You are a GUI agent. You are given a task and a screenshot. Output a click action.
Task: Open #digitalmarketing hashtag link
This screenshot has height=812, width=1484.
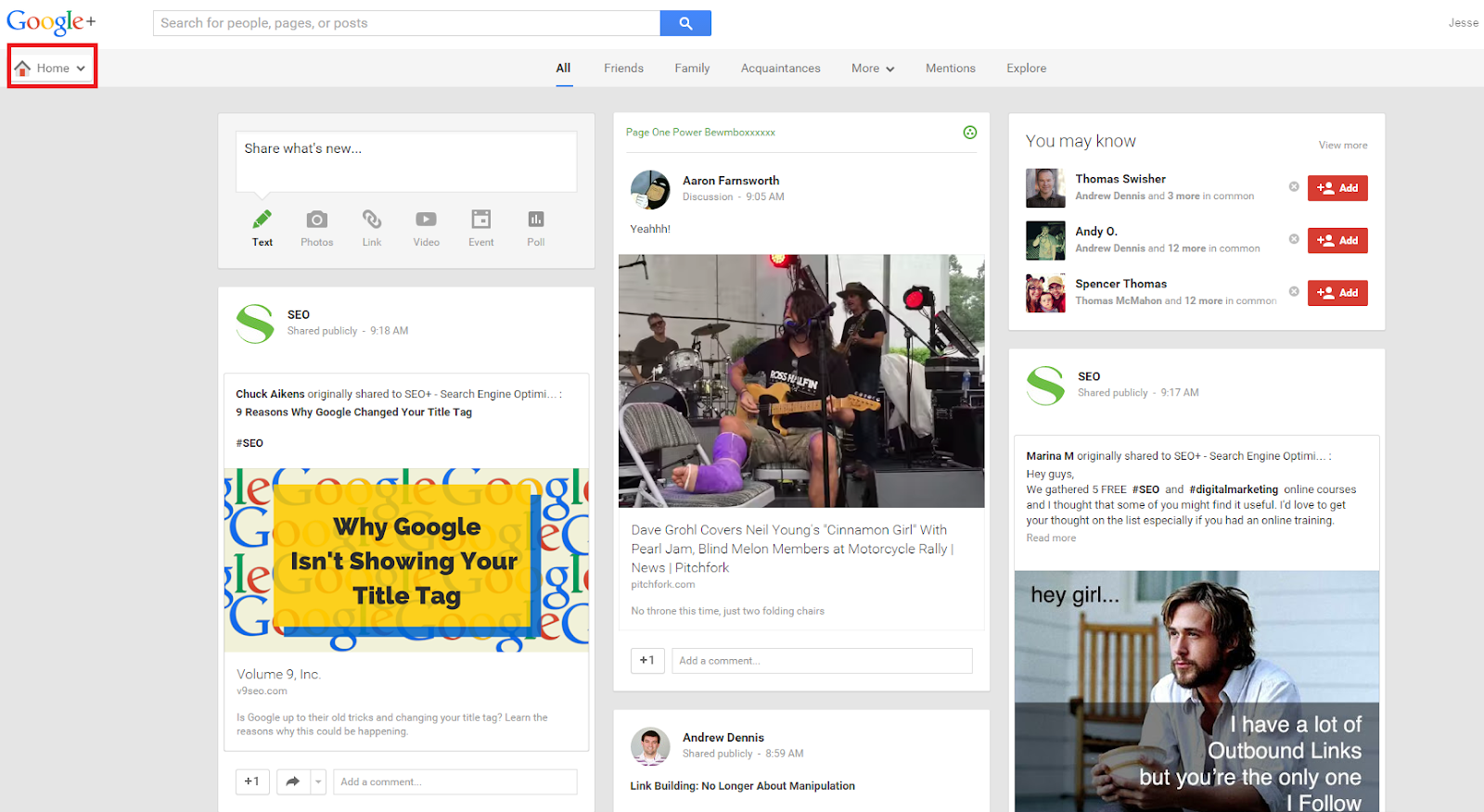tap(1234, 489)
